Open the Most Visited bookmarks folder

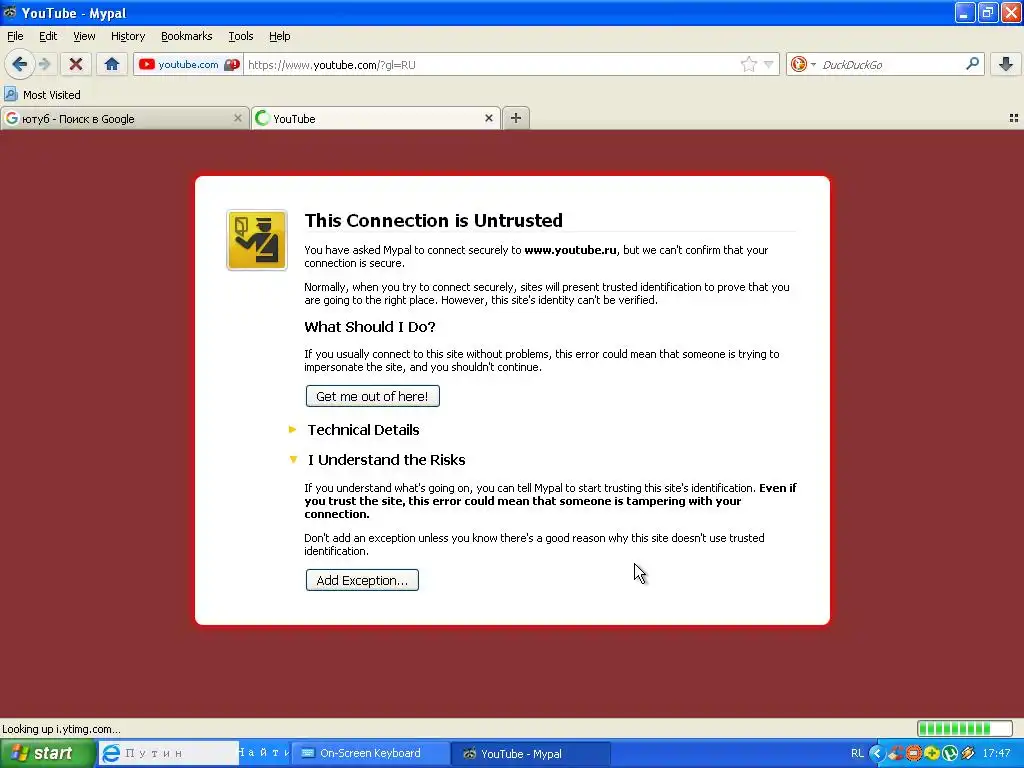click(x=42, y=95)
